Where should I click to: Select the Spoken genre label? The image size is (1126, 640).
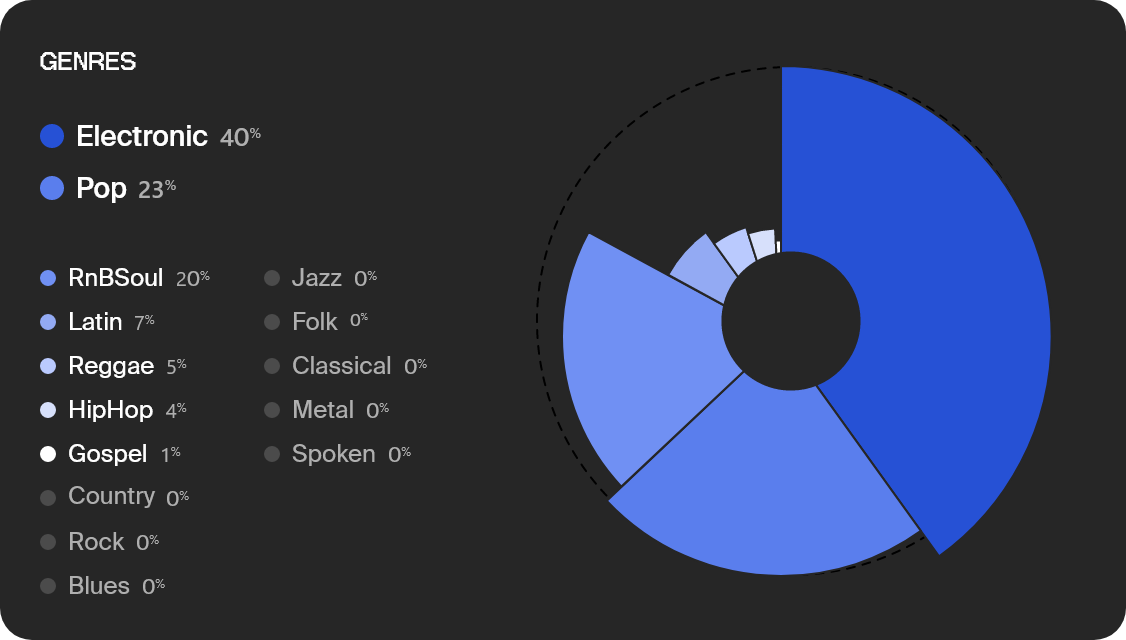tap(333, 454)
